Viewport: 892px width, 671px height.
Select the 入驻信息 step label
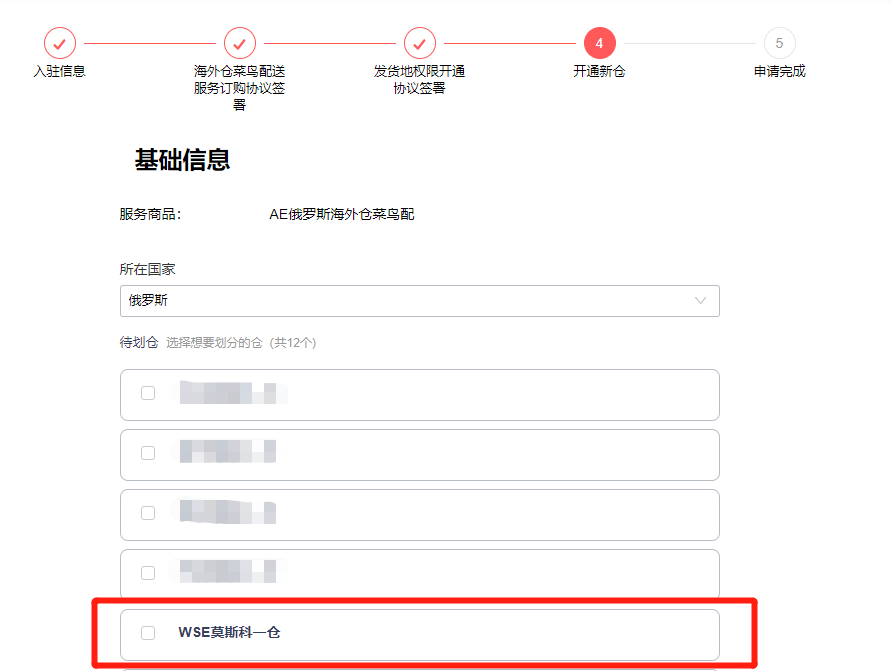pyautogui.click(x=60, y=71)
